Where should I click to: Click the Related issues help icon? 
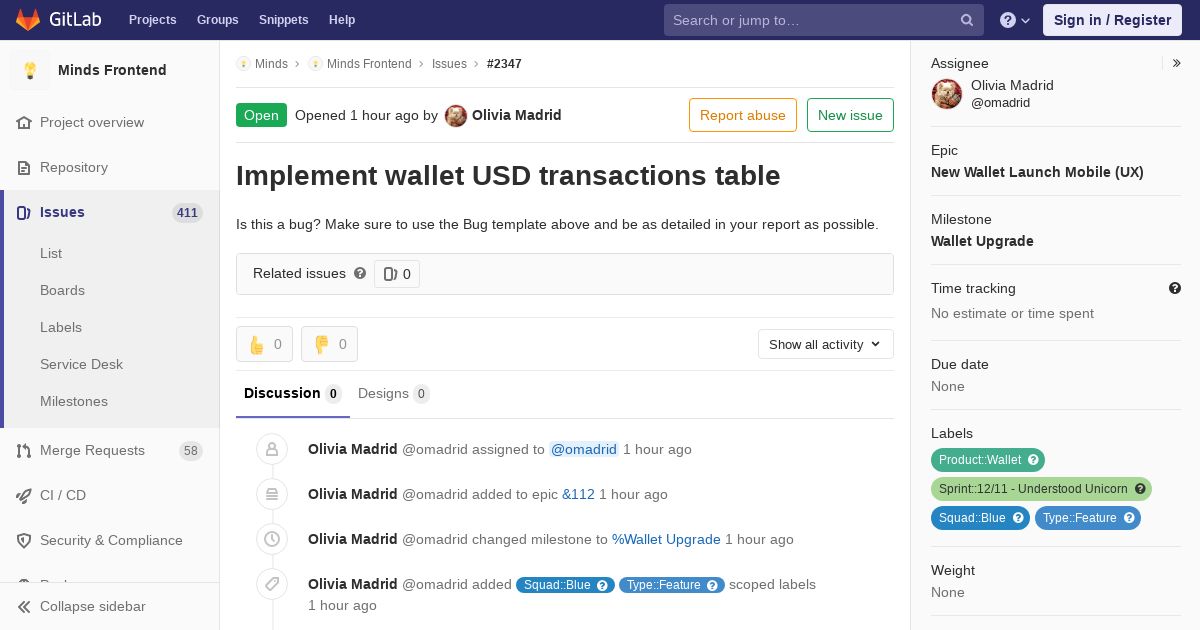[x=360, y=273]
